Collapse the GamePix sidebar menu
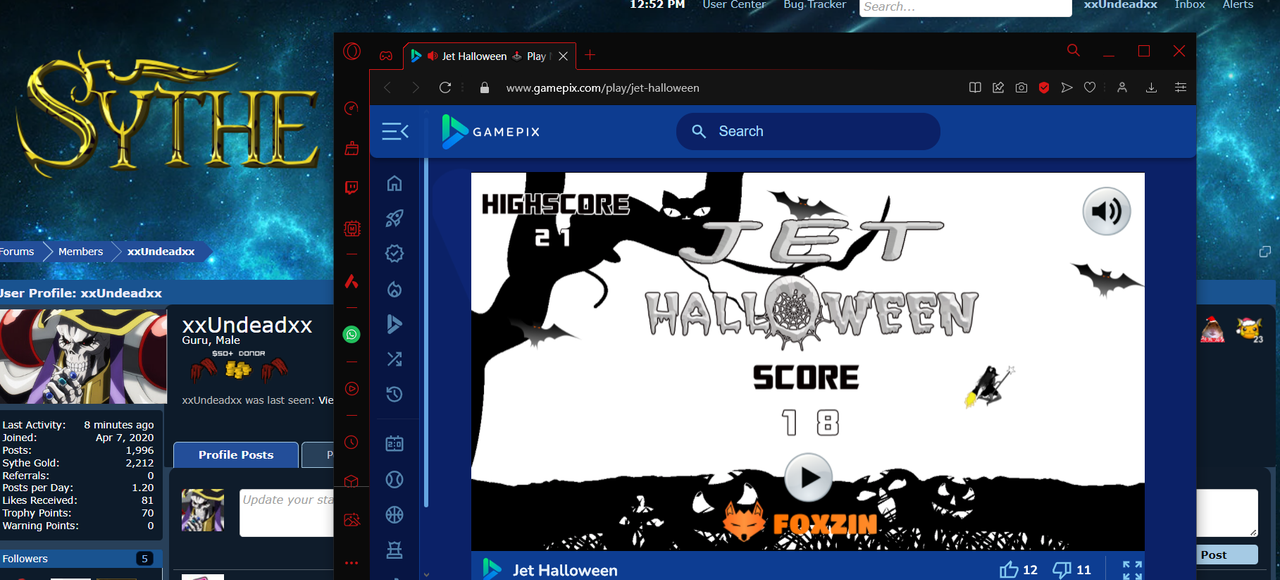Image resolution: width=1280 pixels, height=580 pixels. pyautogui.click(x=396, y=131)
